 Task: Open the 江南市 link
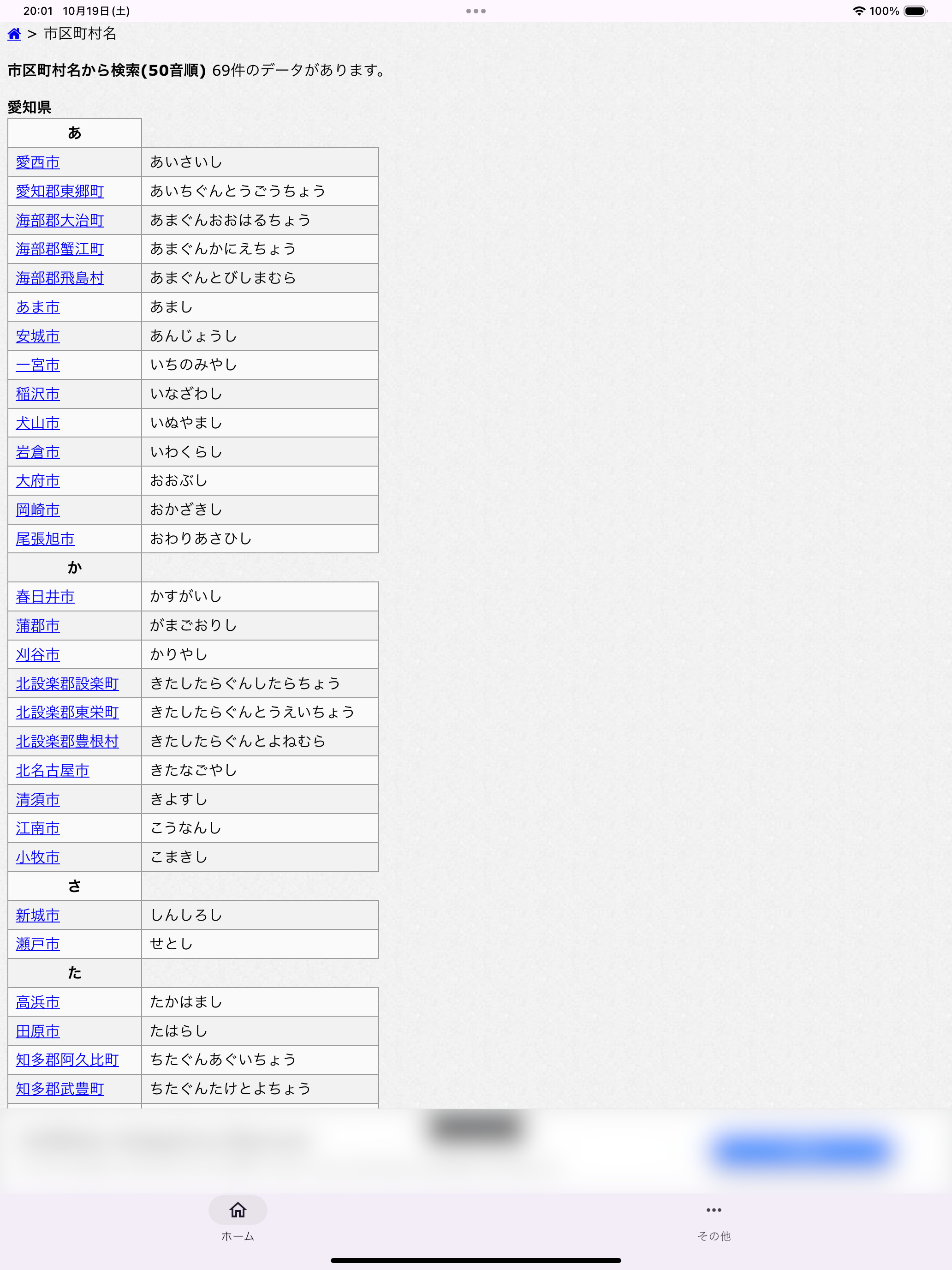coord(38,828)
